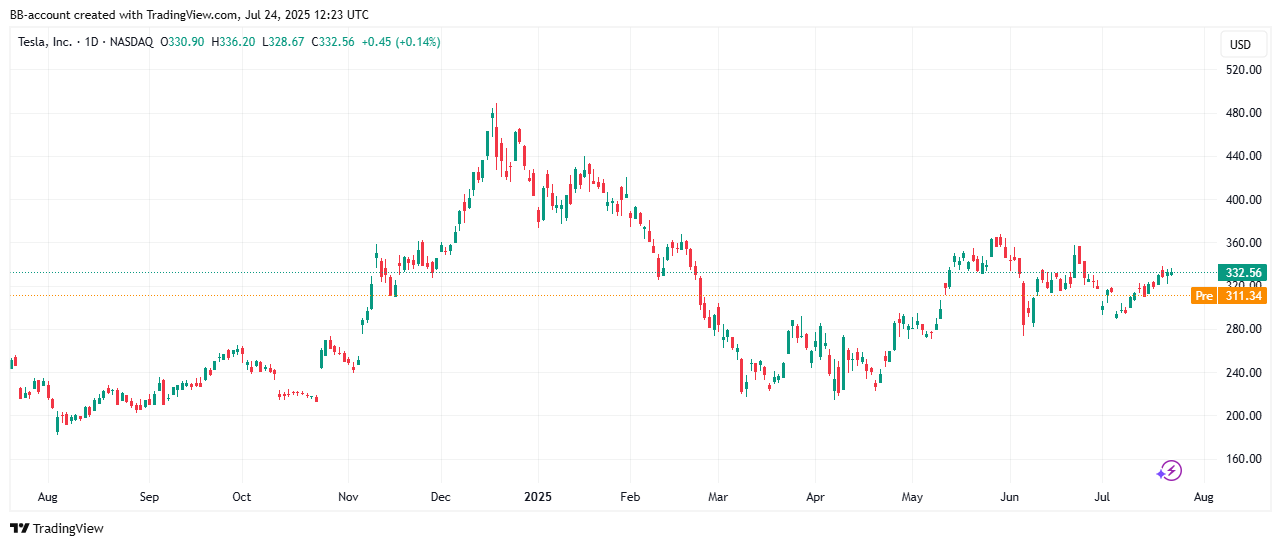Click the Sep label on time axis
The image size is (1281, 546).
pyautogui.click(x=149, y=496)
